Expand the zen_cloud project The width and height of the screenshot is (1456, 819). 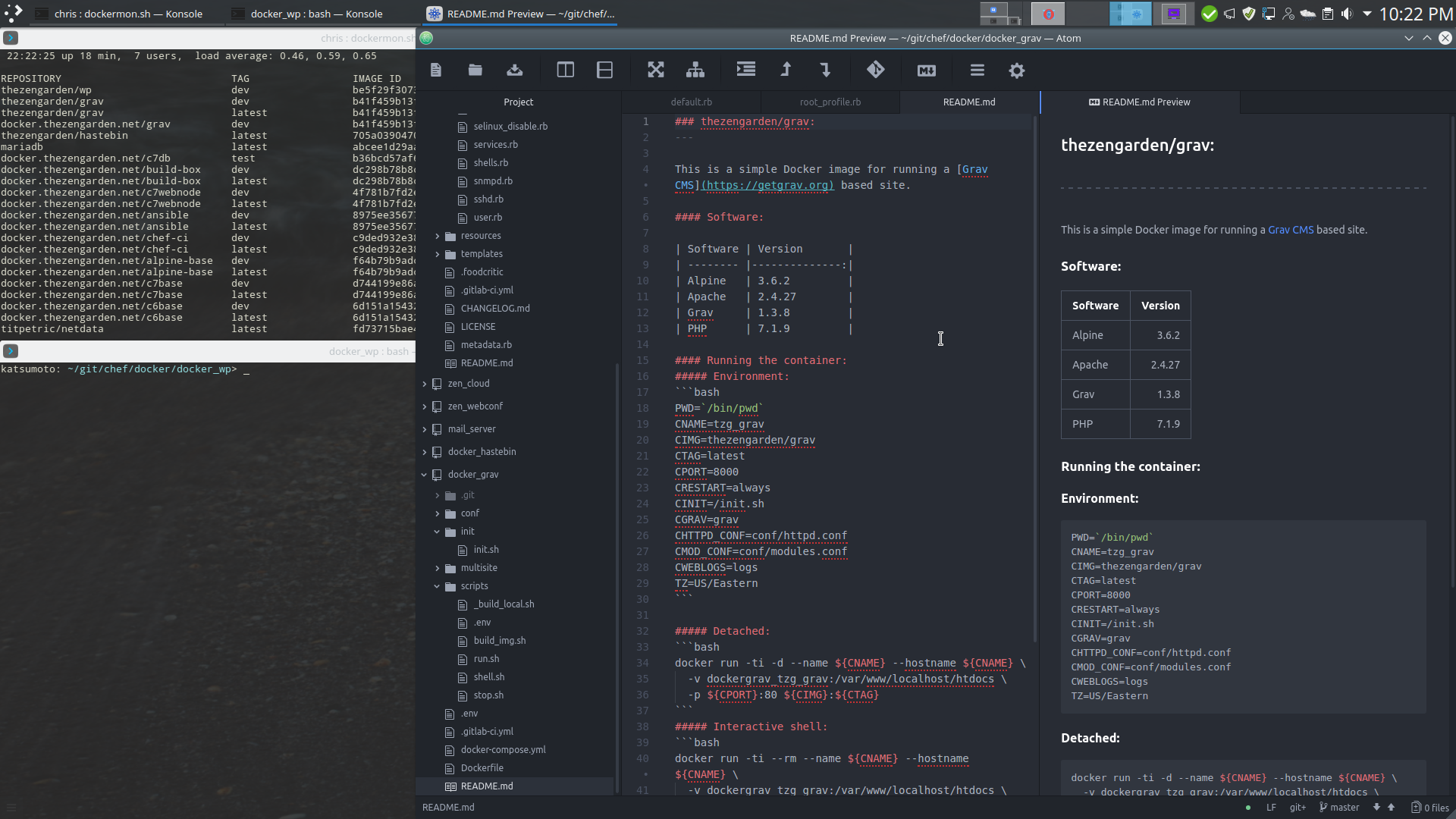(x=468, y=384)
